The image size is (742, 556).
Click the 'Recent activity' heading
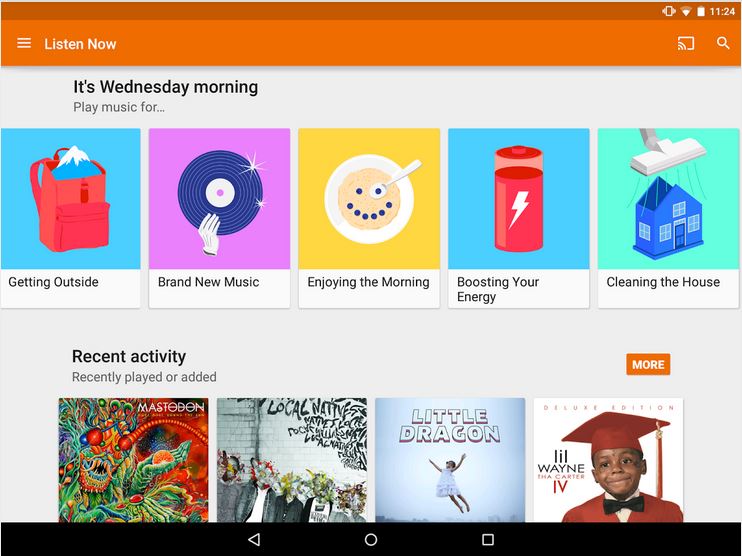coord(129,356)
